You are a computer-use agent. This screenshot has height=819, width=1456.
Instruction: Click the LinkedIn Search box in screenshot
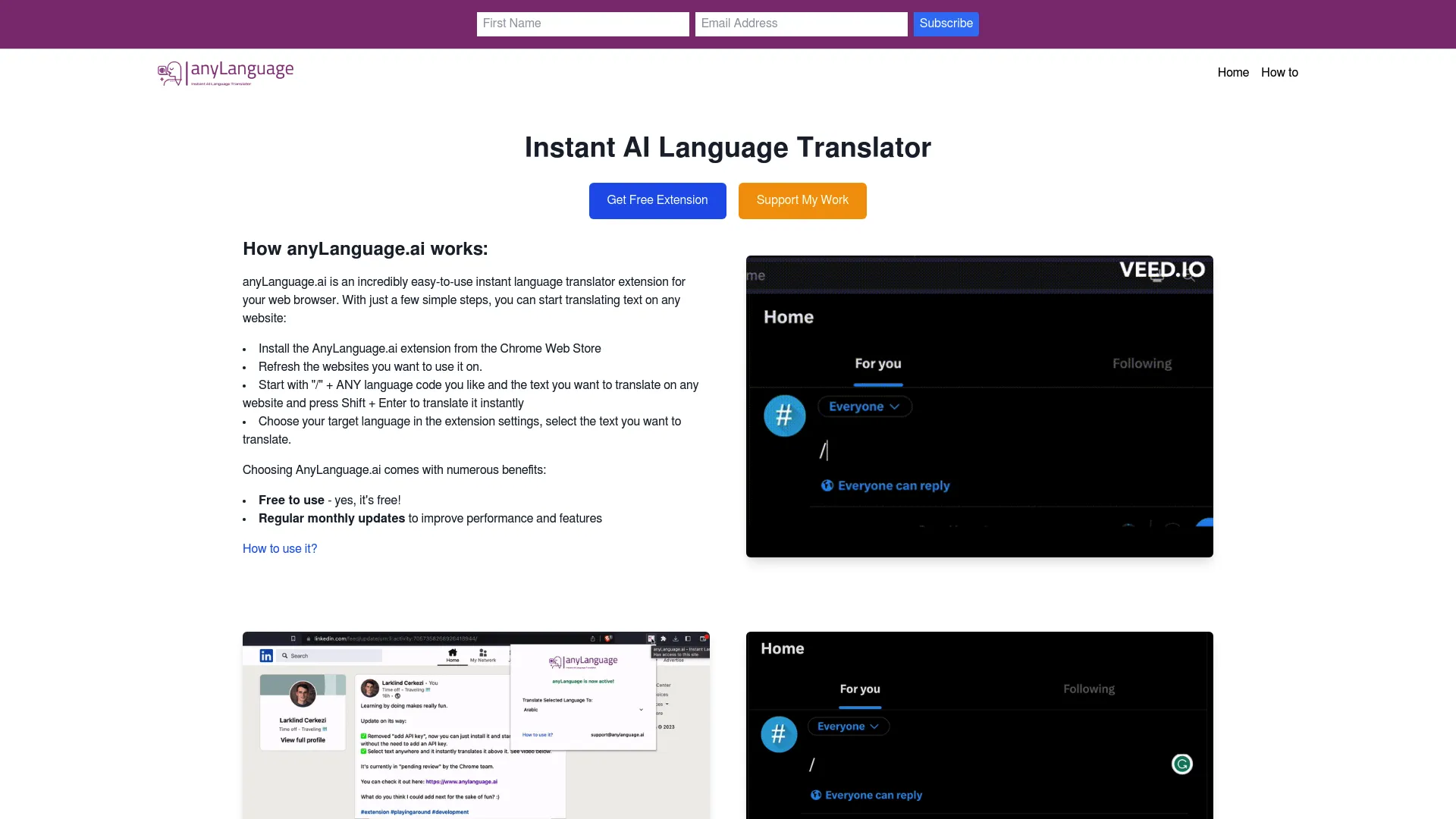330,655
